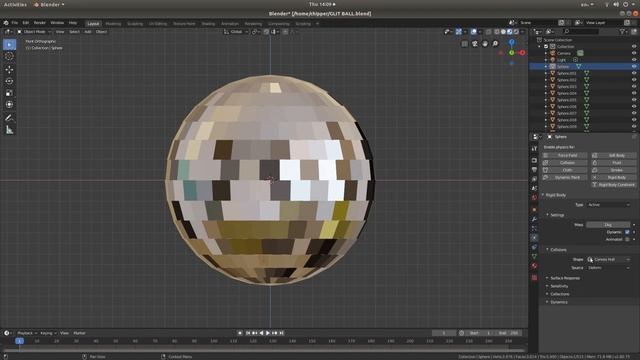Switch to the Shading workspace tab
Image resolution: width=640 pixels, height=360 pixels.
tap(208, 24)
